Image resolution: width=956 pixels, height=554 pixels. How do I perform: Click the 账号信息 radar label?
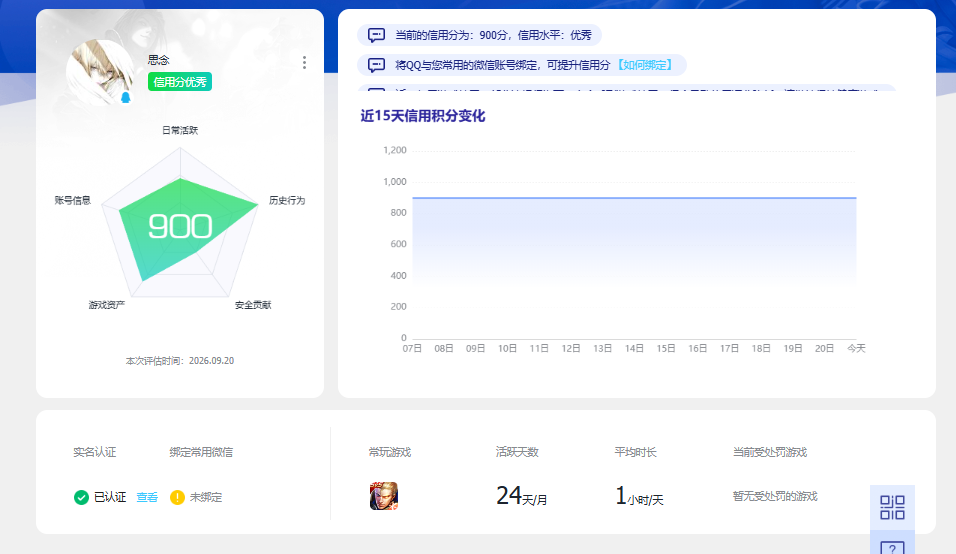[73, 200]
